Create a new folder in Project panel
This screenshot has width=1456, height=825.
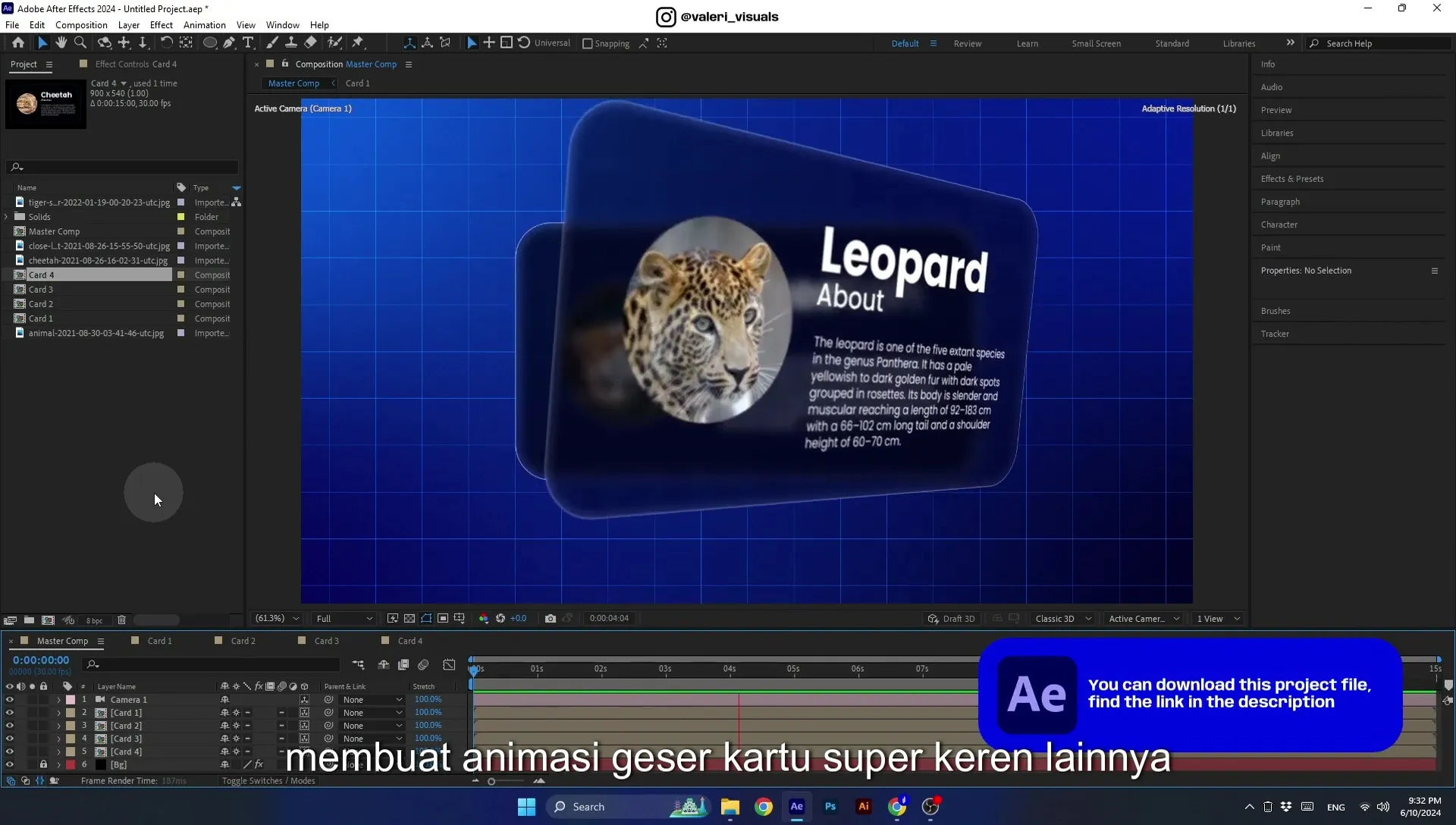29,620
